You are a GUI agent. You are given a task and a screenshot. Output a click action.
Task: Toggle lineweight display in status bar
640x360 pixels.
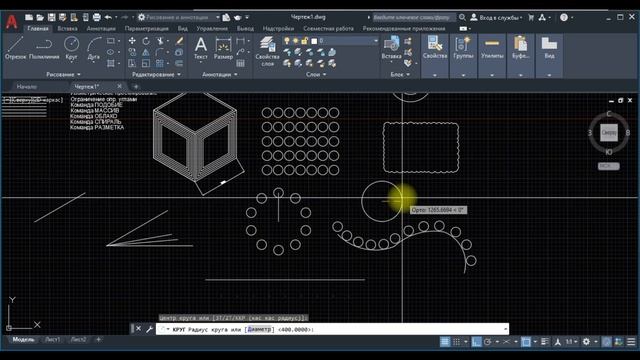pos(545,342)
